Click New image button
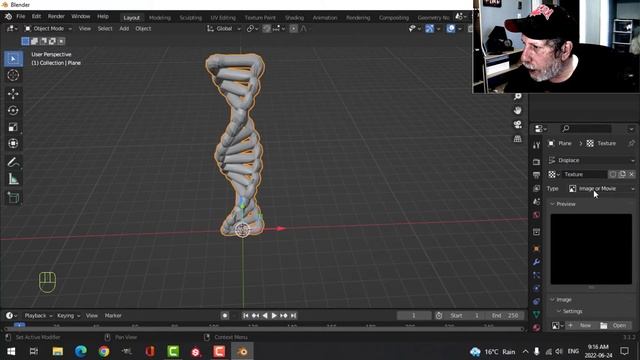 (582, 326)
